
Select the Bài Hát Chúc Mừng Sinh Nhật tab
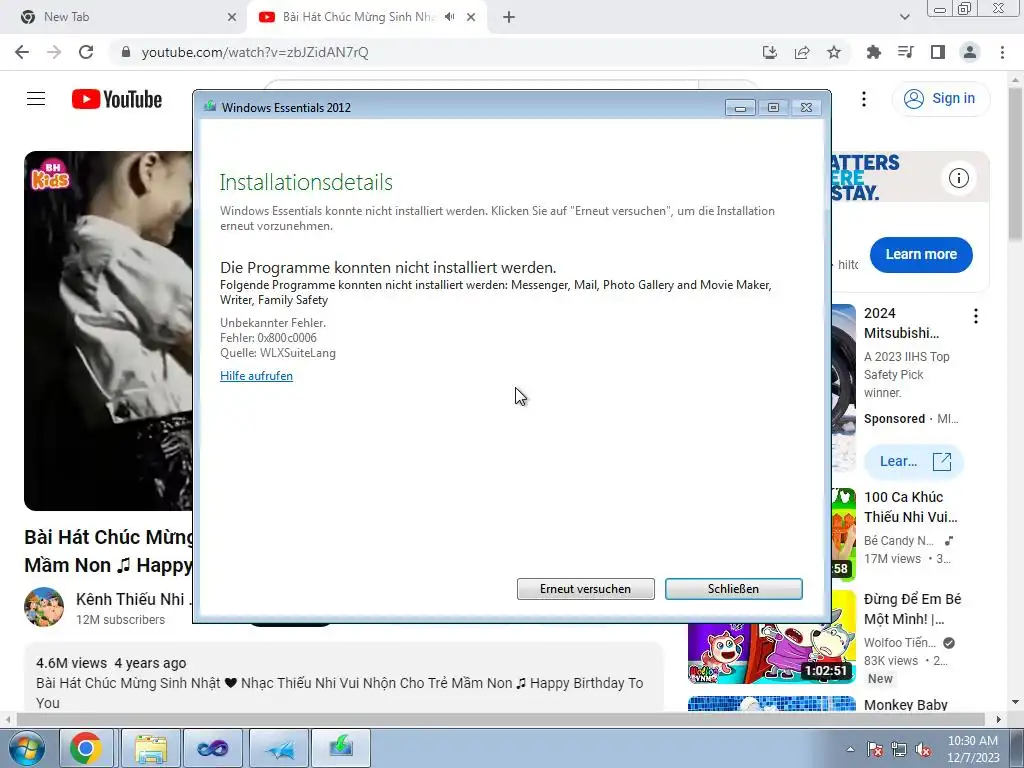point(358,17)
